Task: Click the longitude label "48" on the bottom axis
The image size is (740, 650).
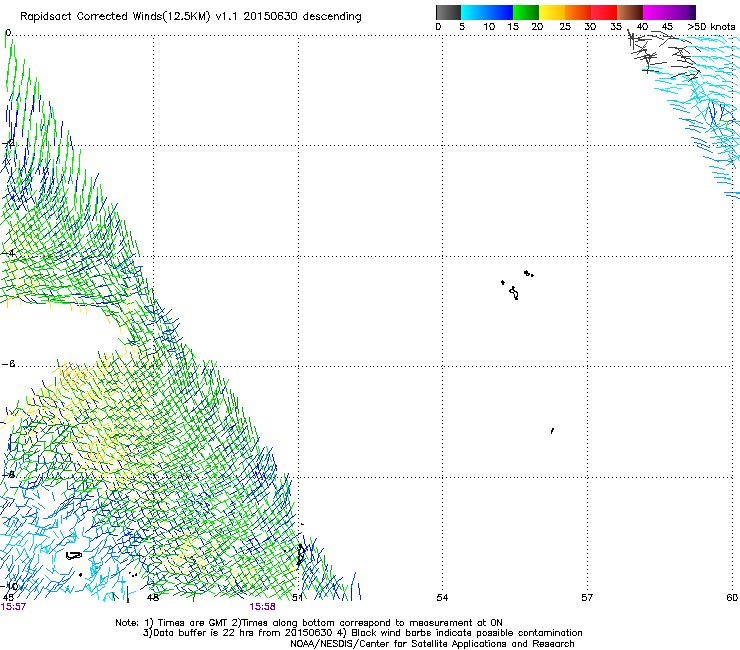Action: click(x=153, y=597)
